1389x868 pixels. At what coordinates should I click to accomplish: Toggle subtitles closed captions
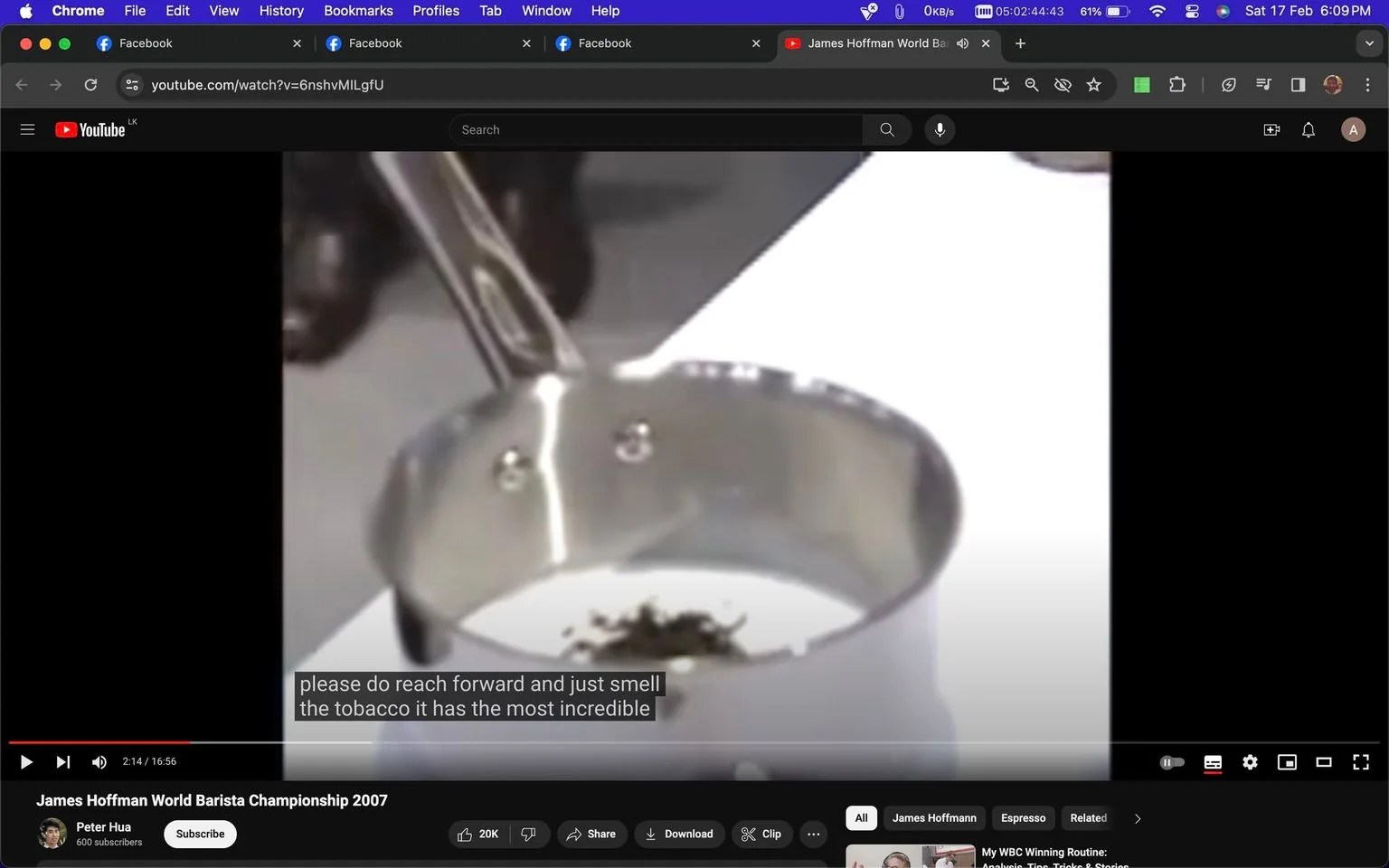1213,762
